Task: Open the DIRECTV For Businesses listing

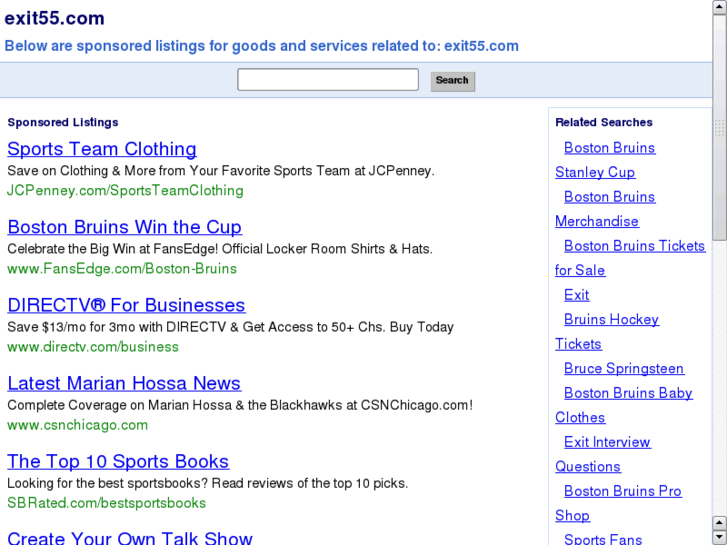Action: 126,305
